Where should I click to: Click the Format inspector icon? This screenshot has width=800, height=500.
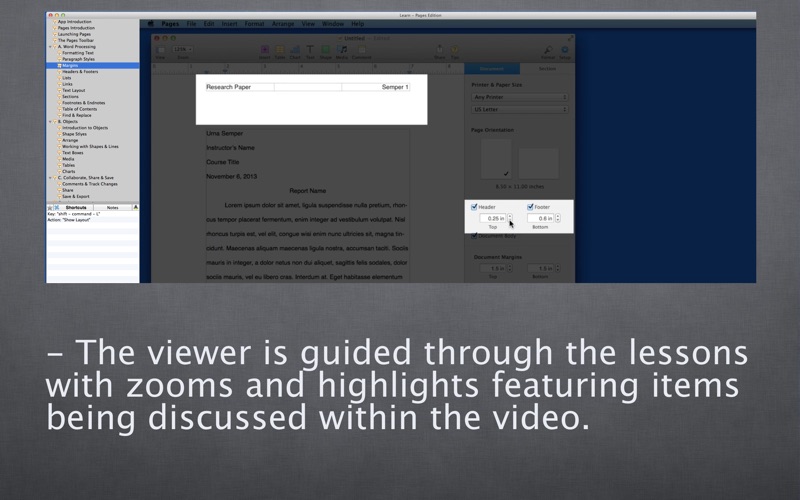pos(548,49)
